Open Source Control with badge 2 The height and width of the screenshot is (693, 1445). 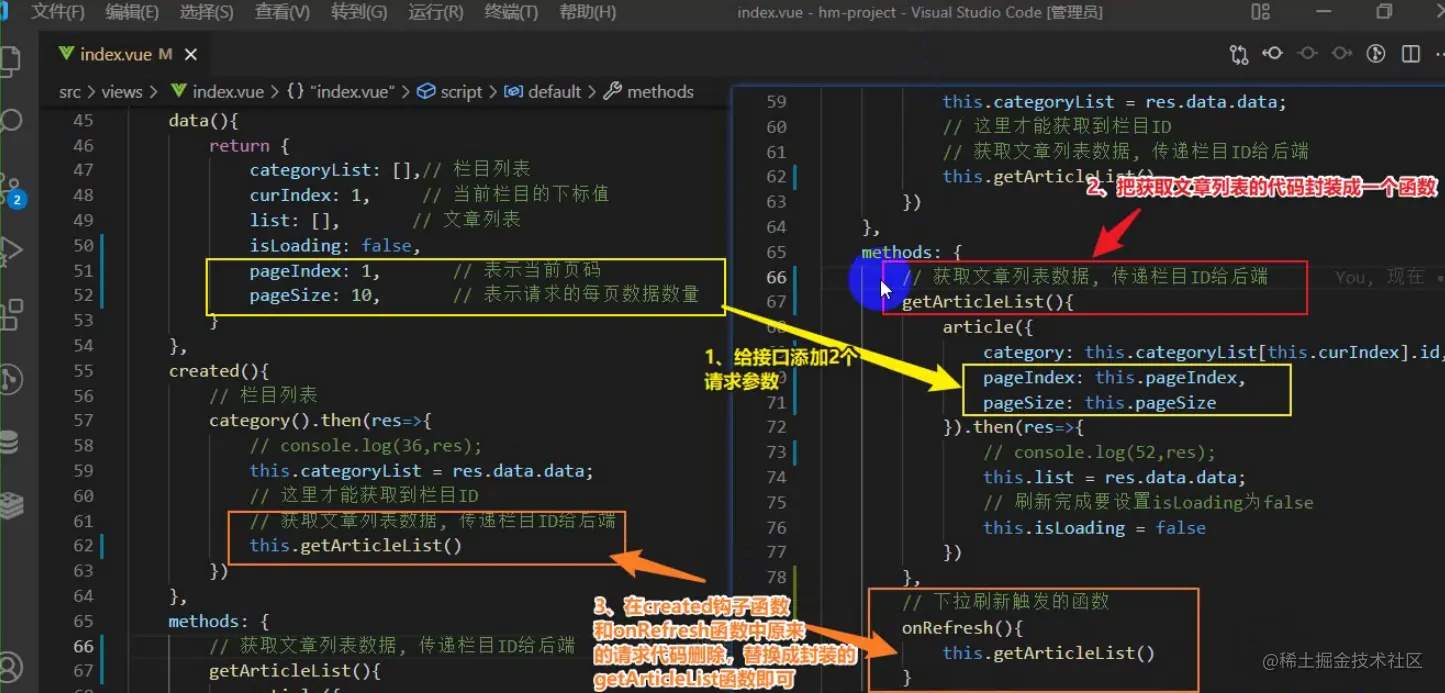pos(12,188)
